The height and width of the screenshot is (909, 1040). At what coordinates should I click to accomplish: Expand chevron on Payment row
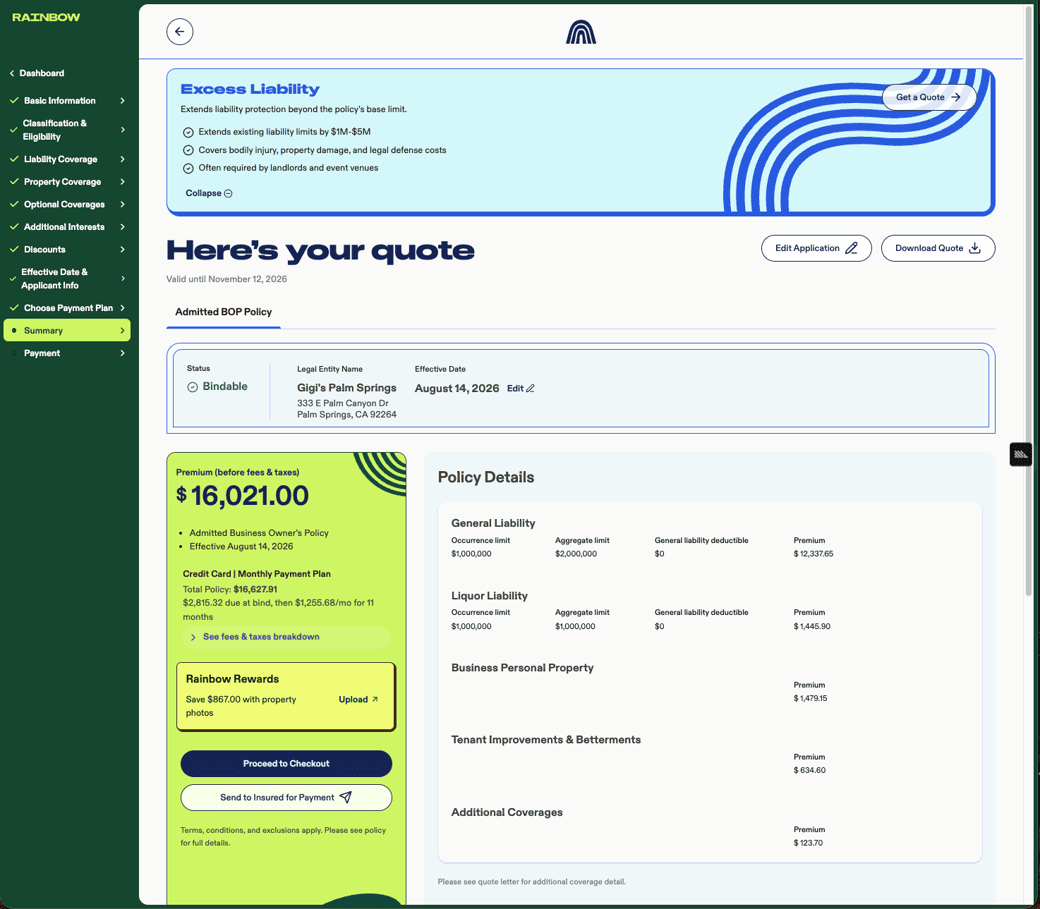click(123, 353)
